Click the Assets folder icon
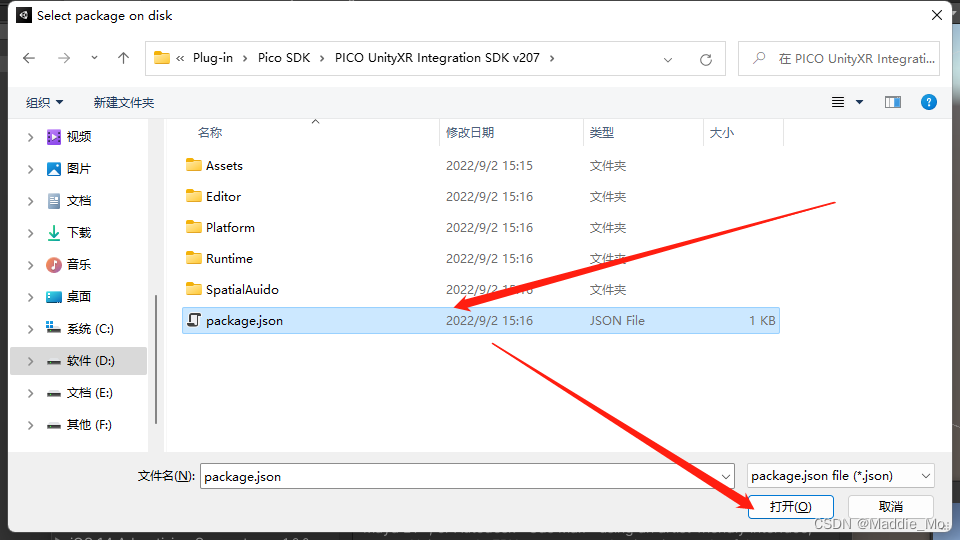 point(193,165)
